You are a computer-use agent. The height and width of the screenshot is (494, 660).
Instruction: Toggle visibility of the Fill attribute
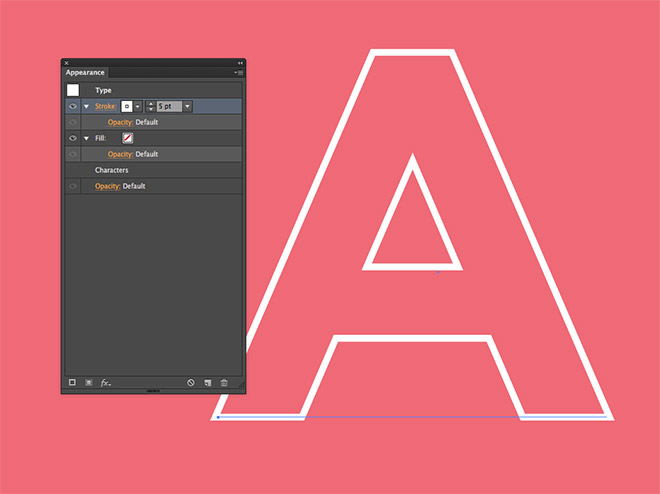click(73, 138)
